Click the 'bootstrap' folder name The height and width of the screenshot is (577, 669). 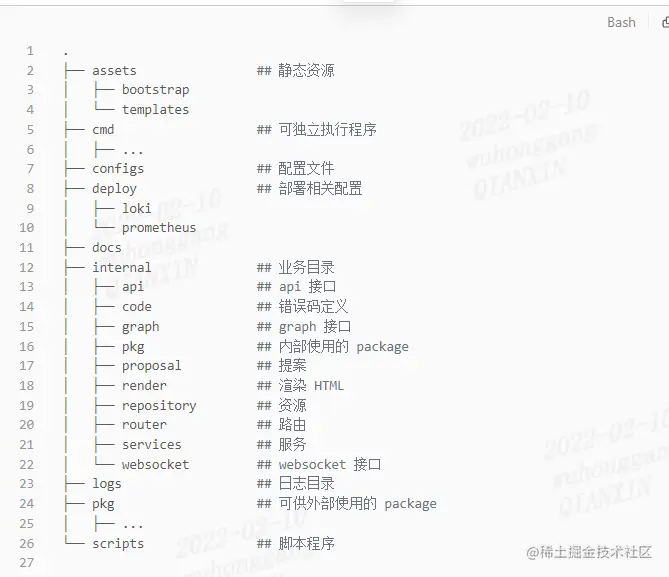click(155, 90)
